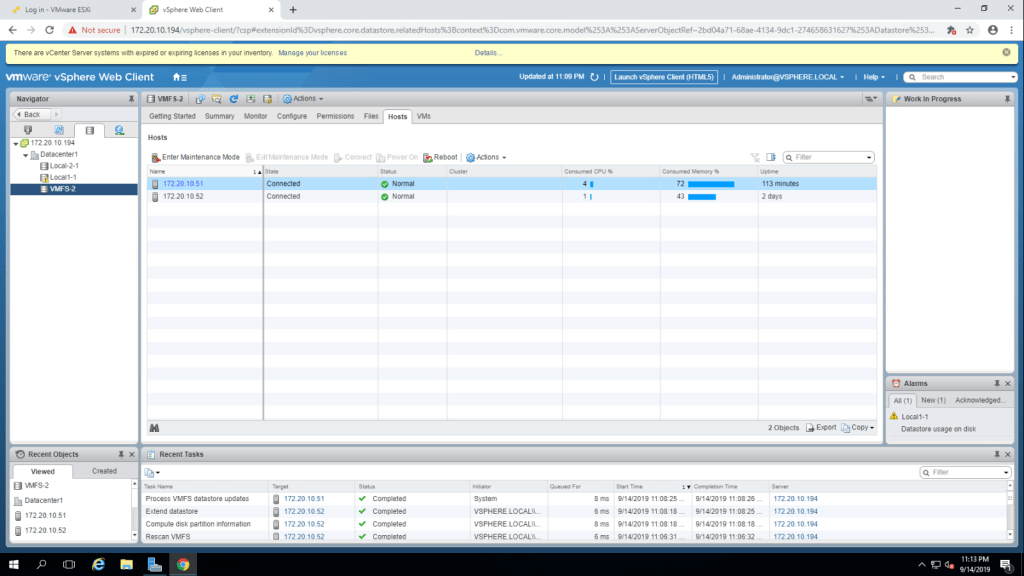
Task: Export the hosts list
Action: pos(820,427)
